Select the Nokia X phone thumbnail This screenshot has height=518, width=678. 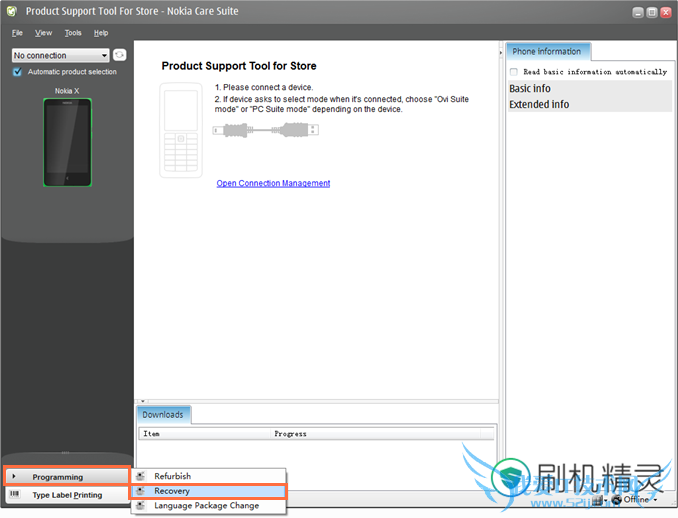click(x=67, y=142)
